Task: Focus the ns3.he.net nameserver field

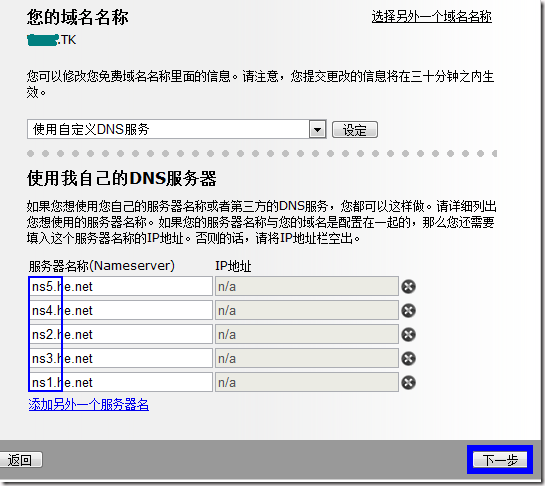Action: 120,358
